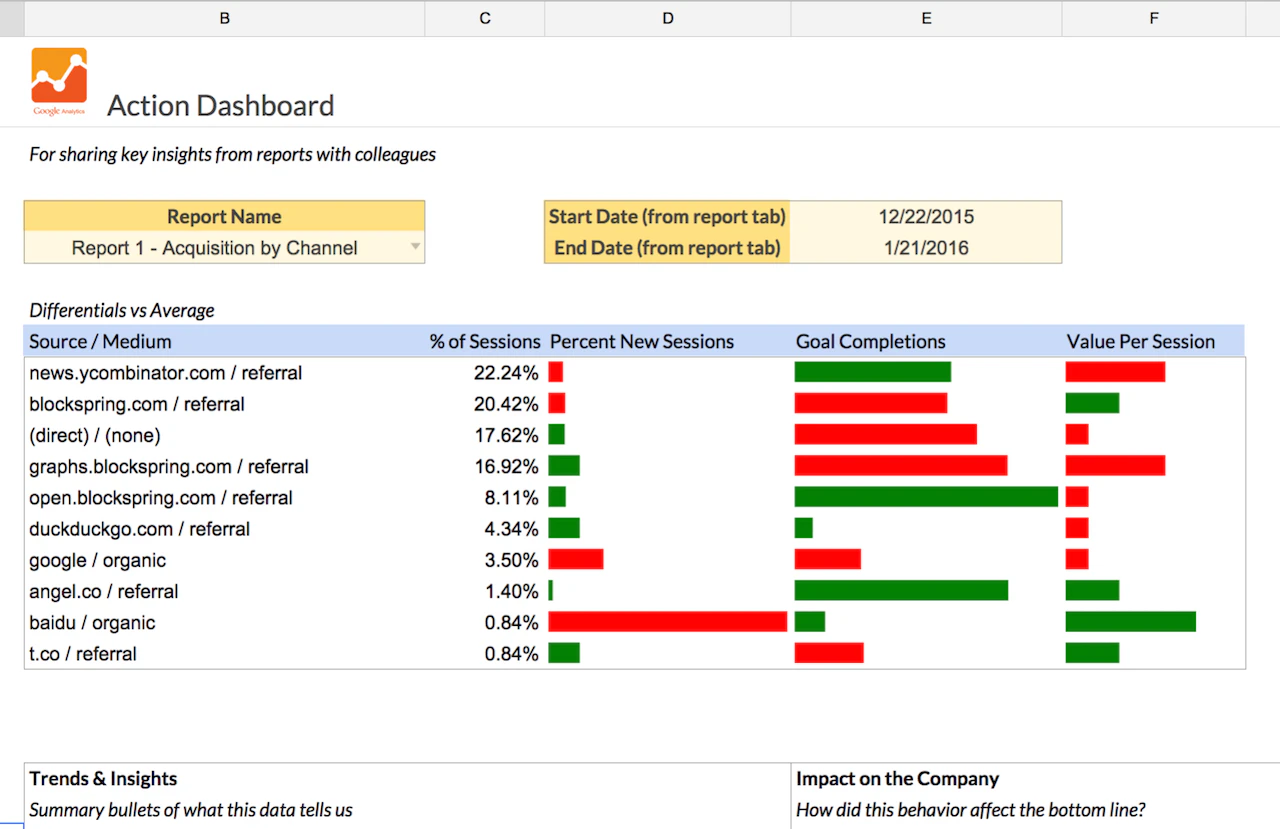Click the 16.92% sessions value
Screen dimensions: 1280x829
click(506, 466)
